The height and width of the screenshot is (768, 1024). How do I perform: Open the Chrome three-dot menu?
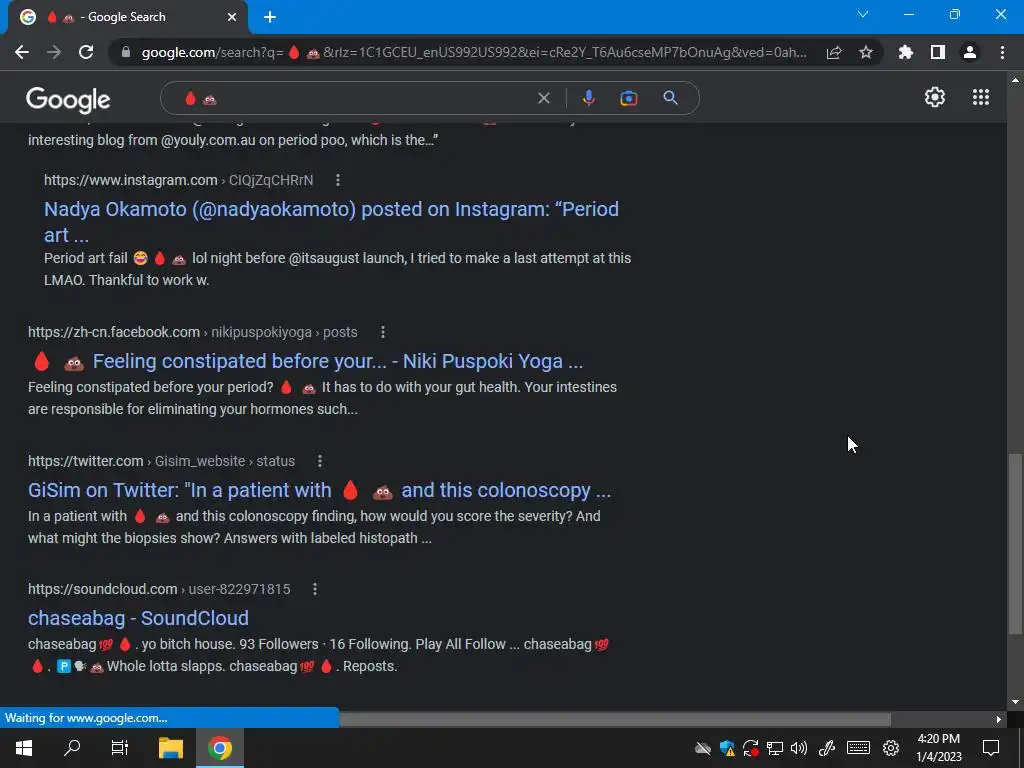point(1002,52)
